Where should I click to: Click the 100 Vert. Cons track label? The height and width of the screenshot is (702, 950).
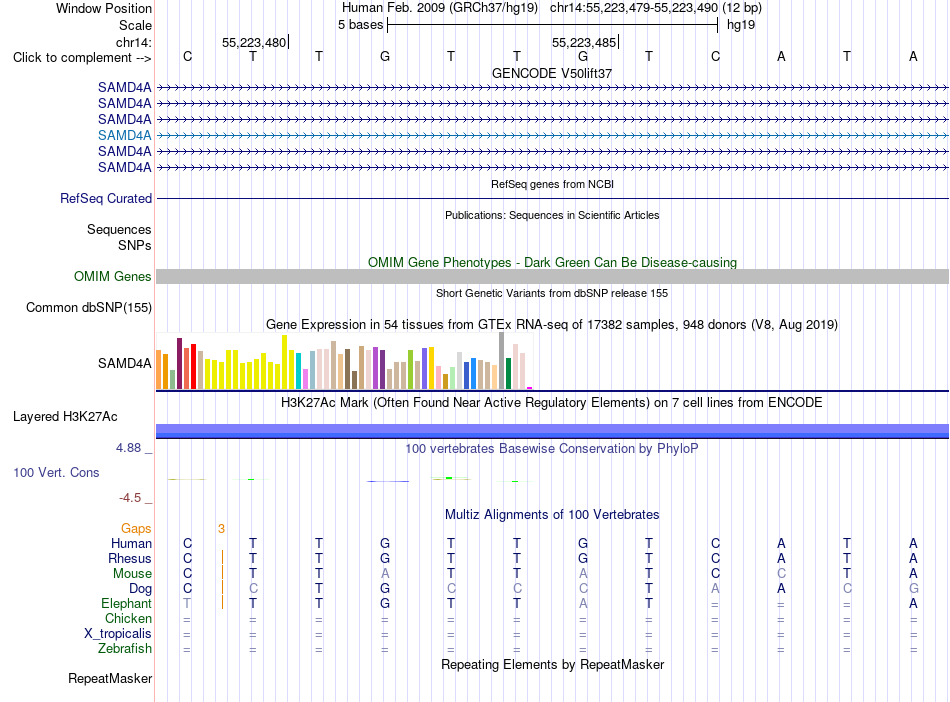click(56, 472)
